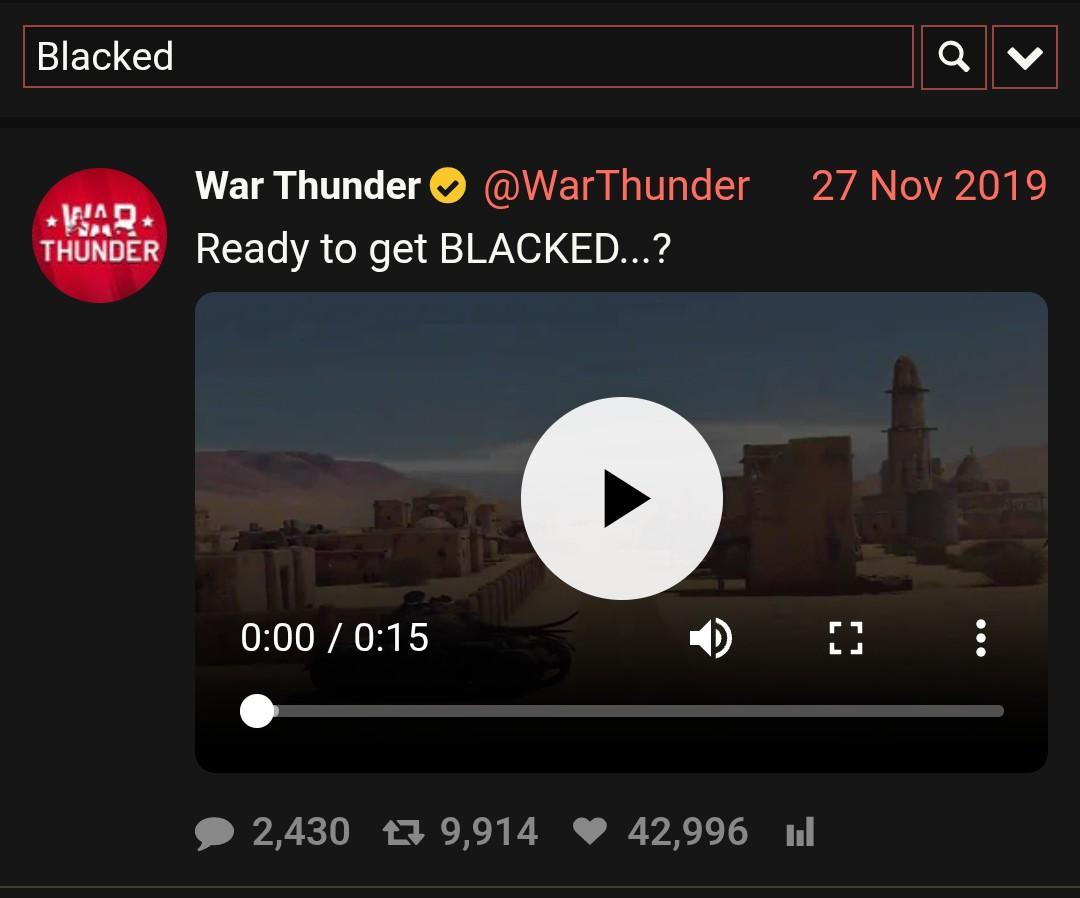The height and width of the screenshot is (898, 1080).
Task: Open tweet stats bar chart icon
Action: (x=800, y=832)
